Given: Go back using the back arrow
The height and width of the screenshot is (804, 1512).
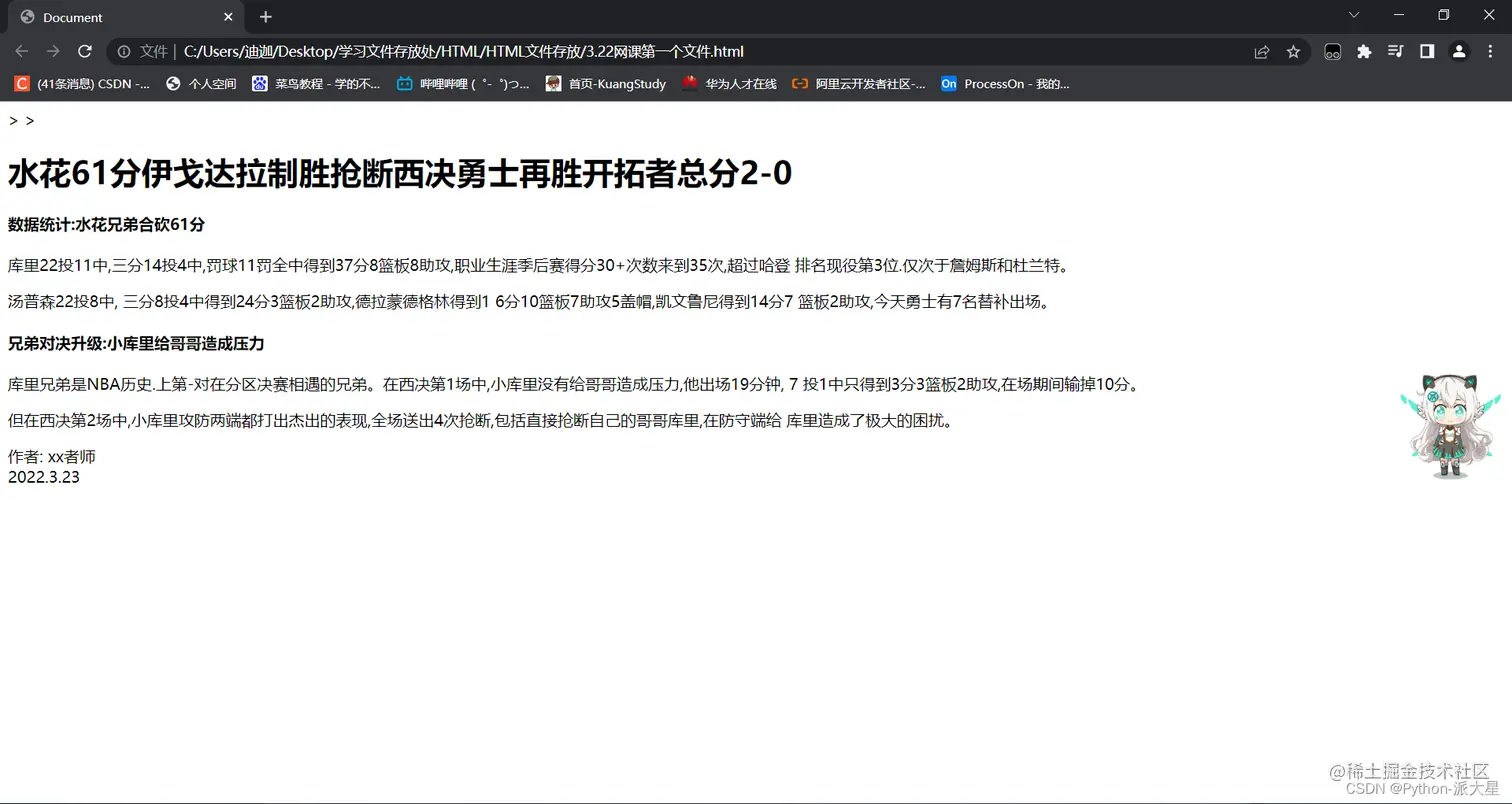Looking at the screenshot, I should click(22, 51).
